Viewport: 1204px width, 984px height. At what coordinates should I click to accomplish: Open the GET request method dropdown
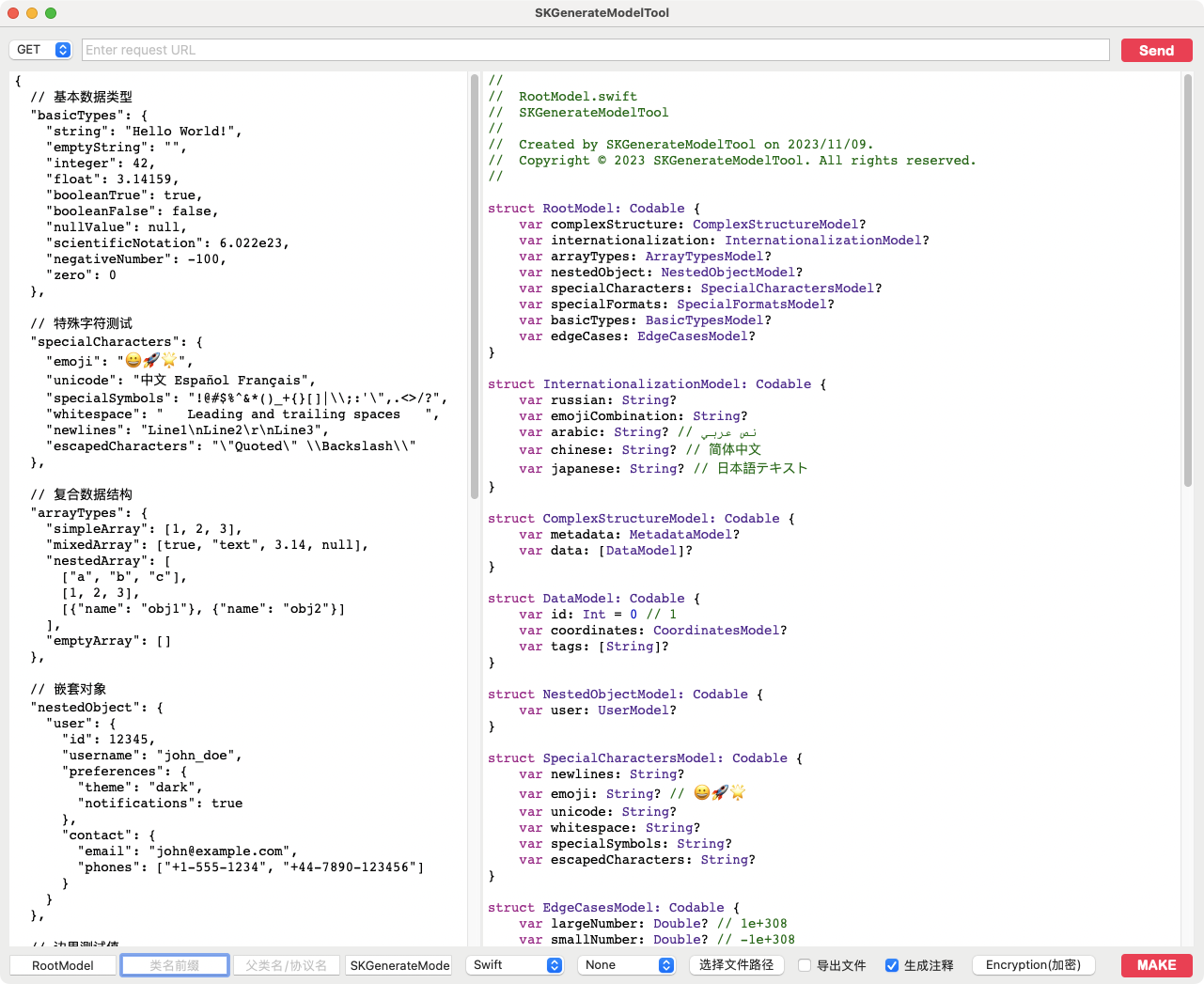(x=40, y=50)
